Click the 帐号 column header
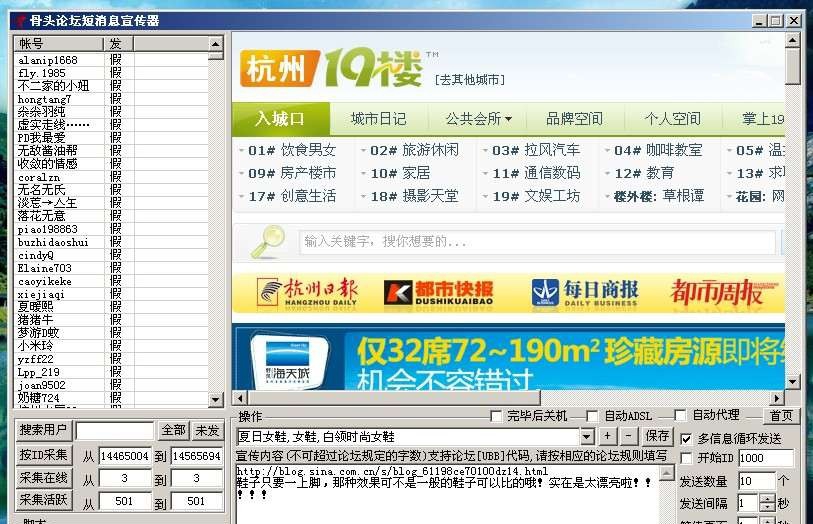This screenshot has width=813, height=524. (x=59, y=44)
